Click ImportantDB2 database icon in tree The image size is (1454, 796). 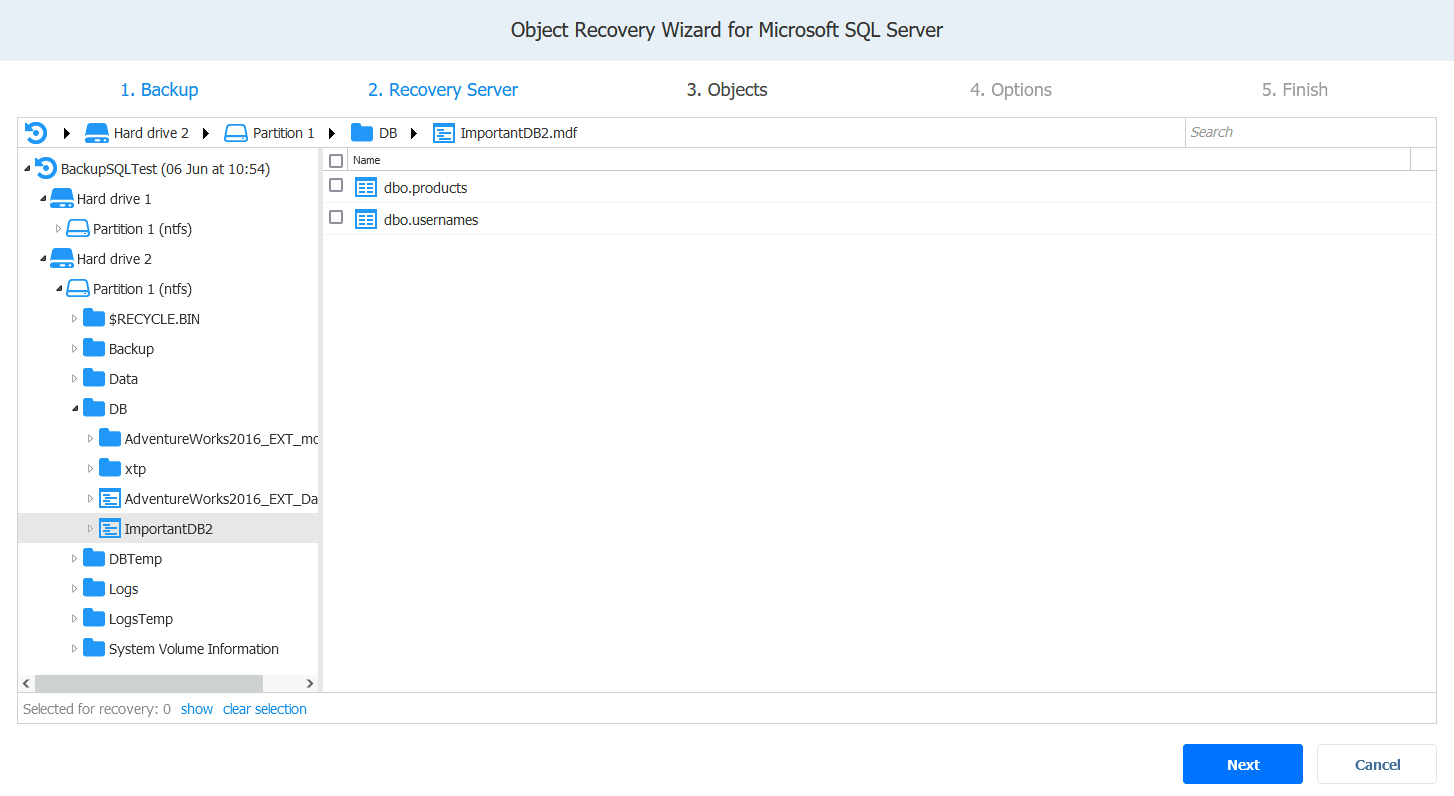pos(110,528)
